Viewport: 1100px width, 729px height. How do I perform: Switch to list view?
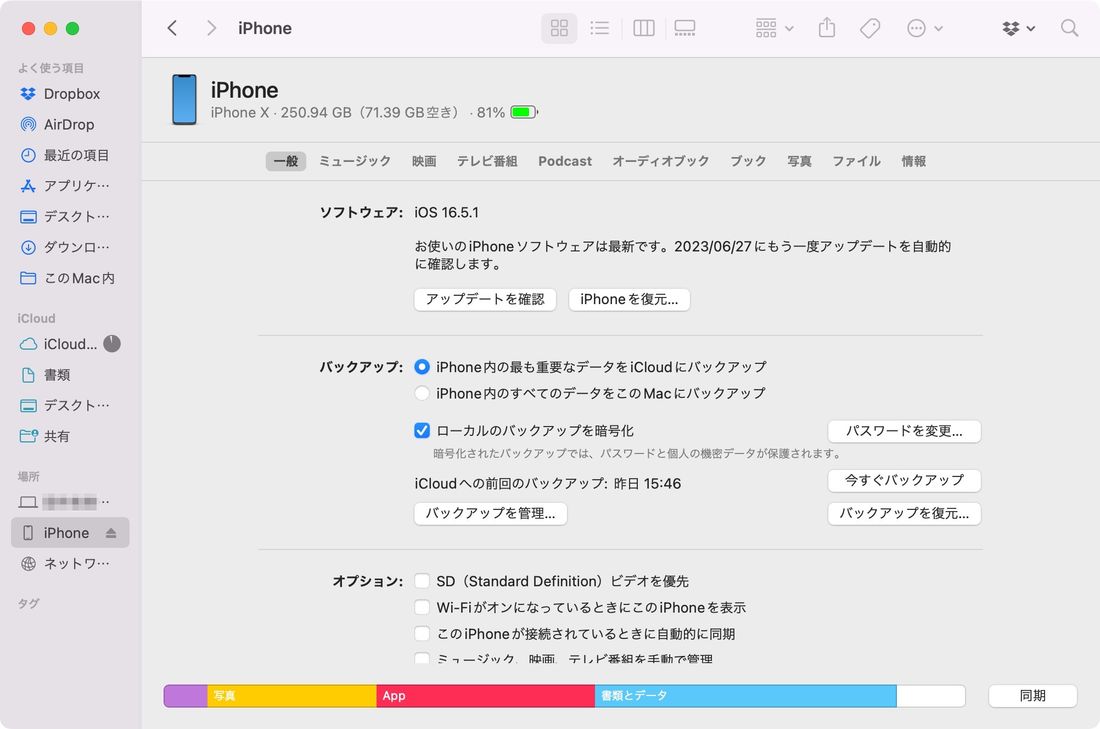point(600,28)
